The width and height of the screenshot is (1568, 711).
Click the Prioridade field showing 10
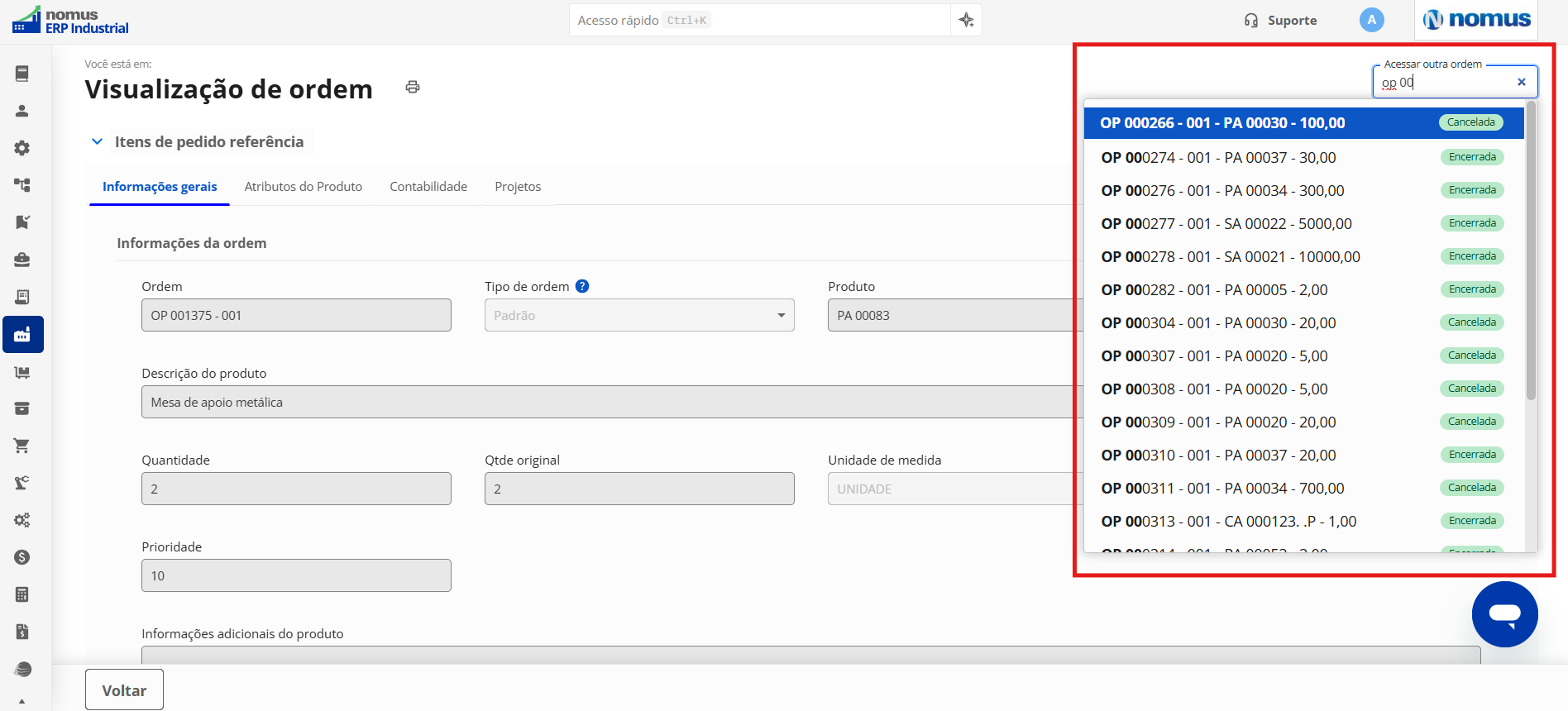(296, 575)
